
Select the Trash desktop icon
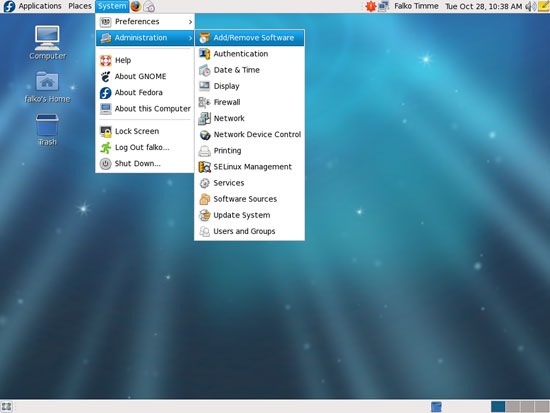coord(47,129)
